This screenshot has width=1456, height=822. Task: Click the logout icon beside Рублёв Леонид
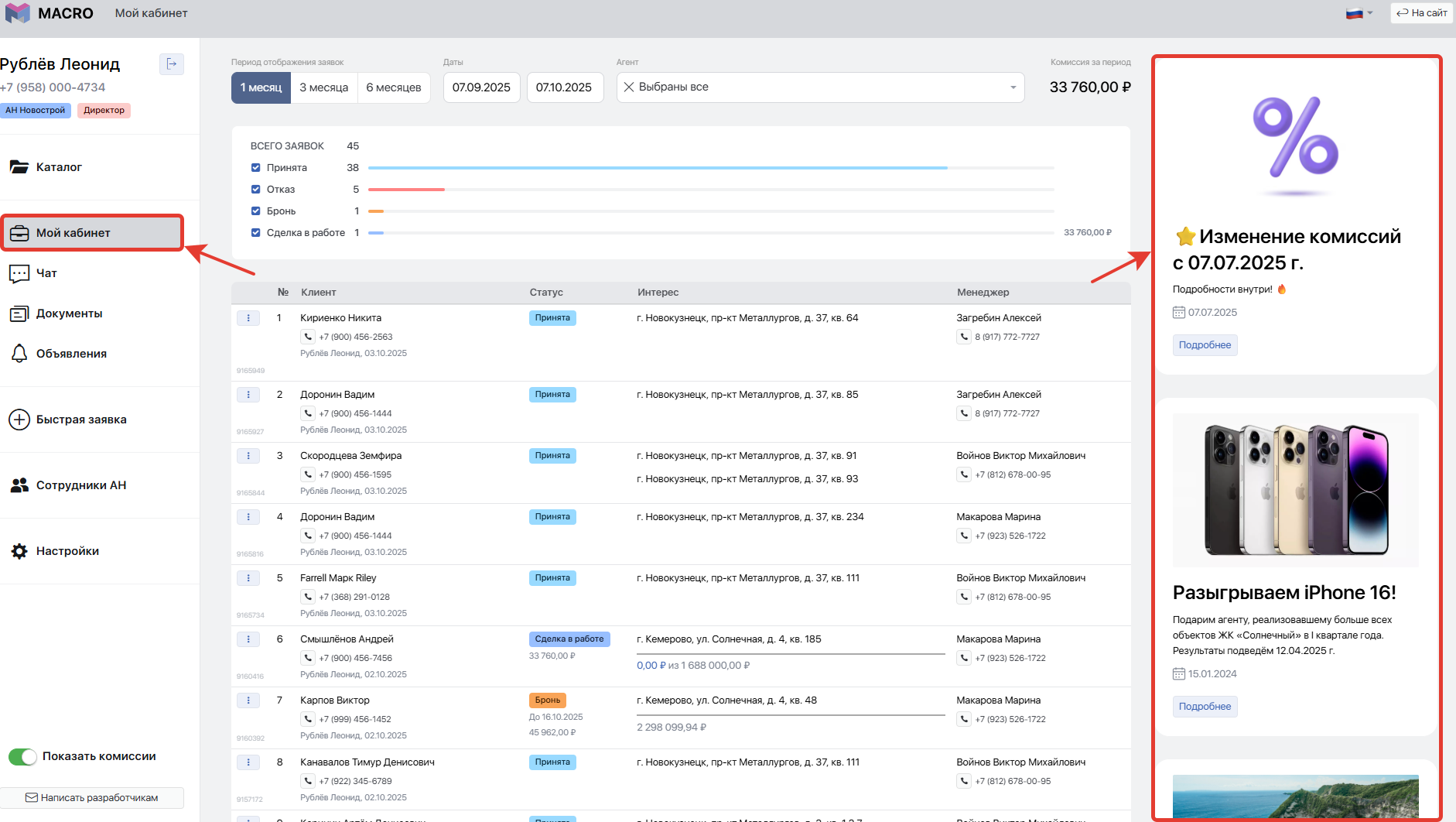171,64
